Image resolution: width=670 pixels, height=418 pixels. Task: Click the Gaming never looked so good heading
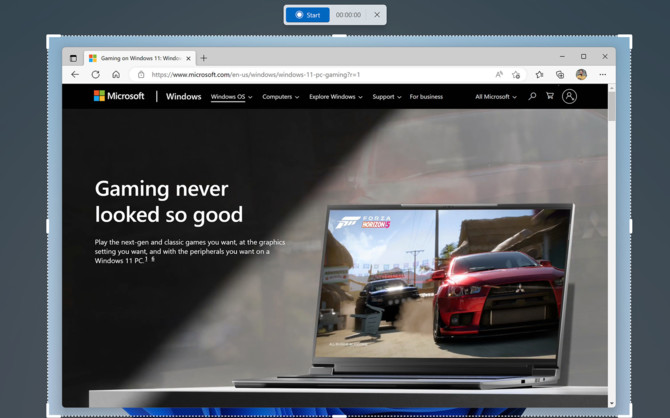coord(168,201)
